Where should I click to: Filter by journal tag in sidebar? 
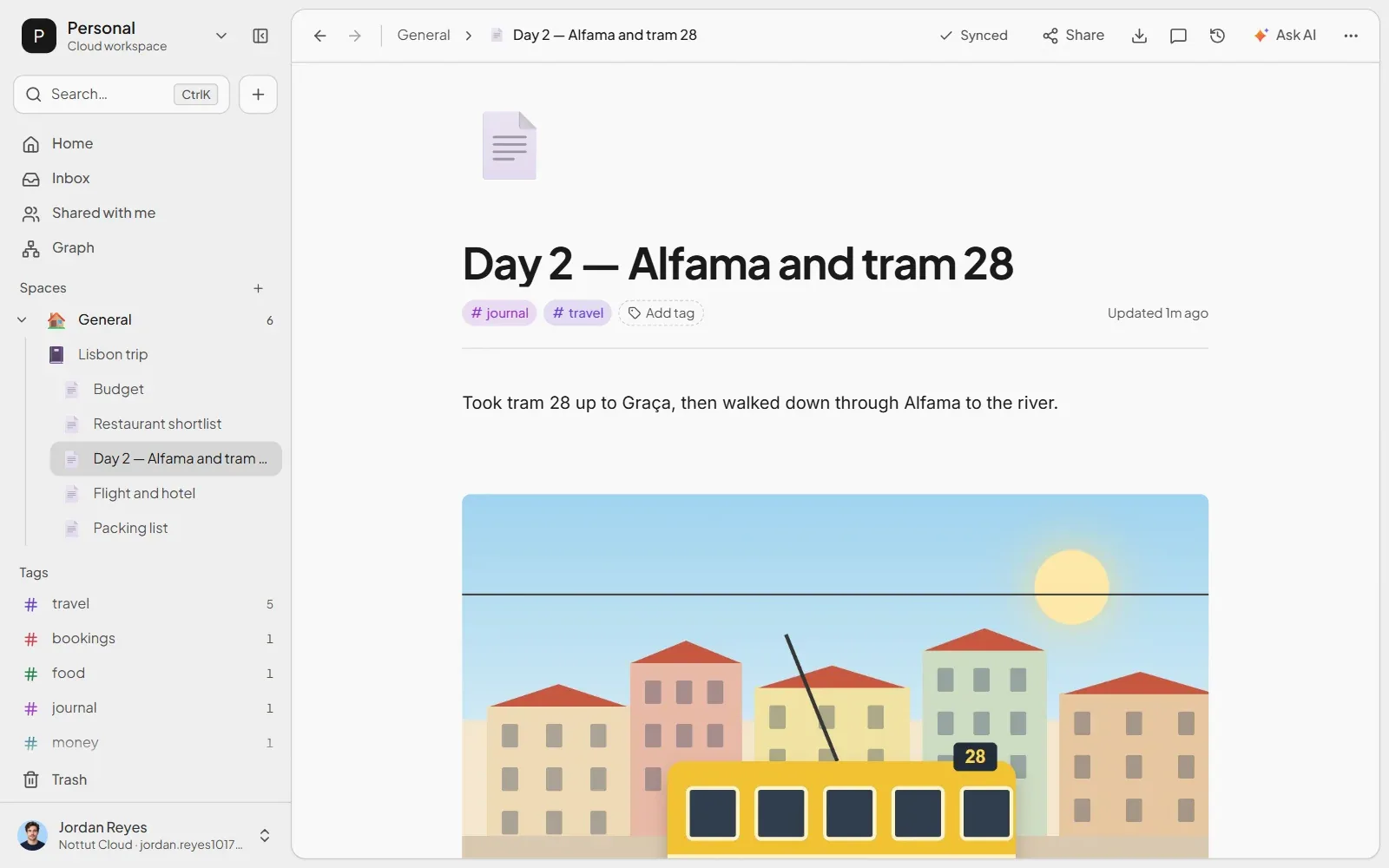tap(146, 708)
